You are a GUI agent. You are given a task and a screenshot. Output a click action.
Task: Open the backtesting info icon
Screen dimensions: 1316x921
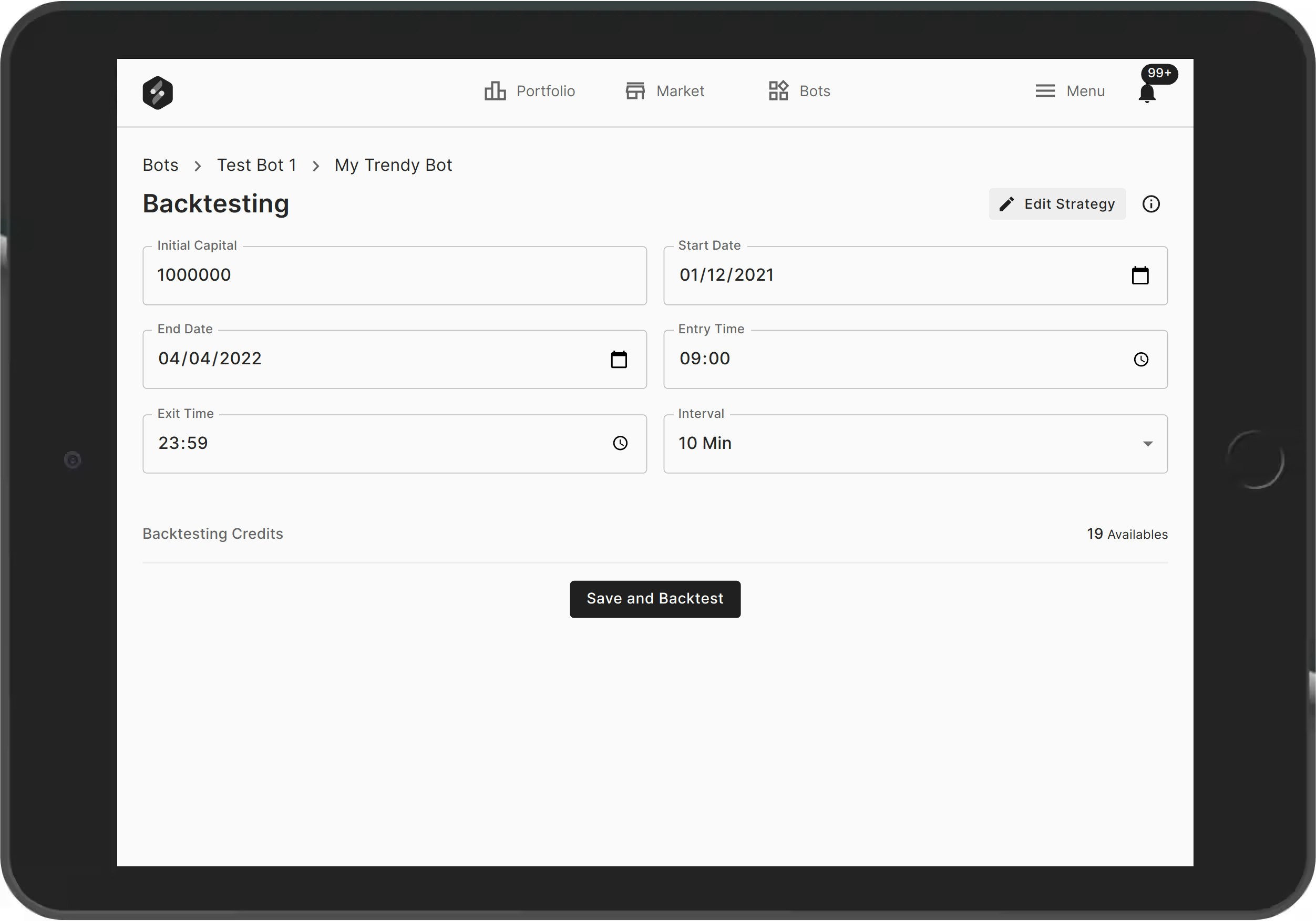1151,204
